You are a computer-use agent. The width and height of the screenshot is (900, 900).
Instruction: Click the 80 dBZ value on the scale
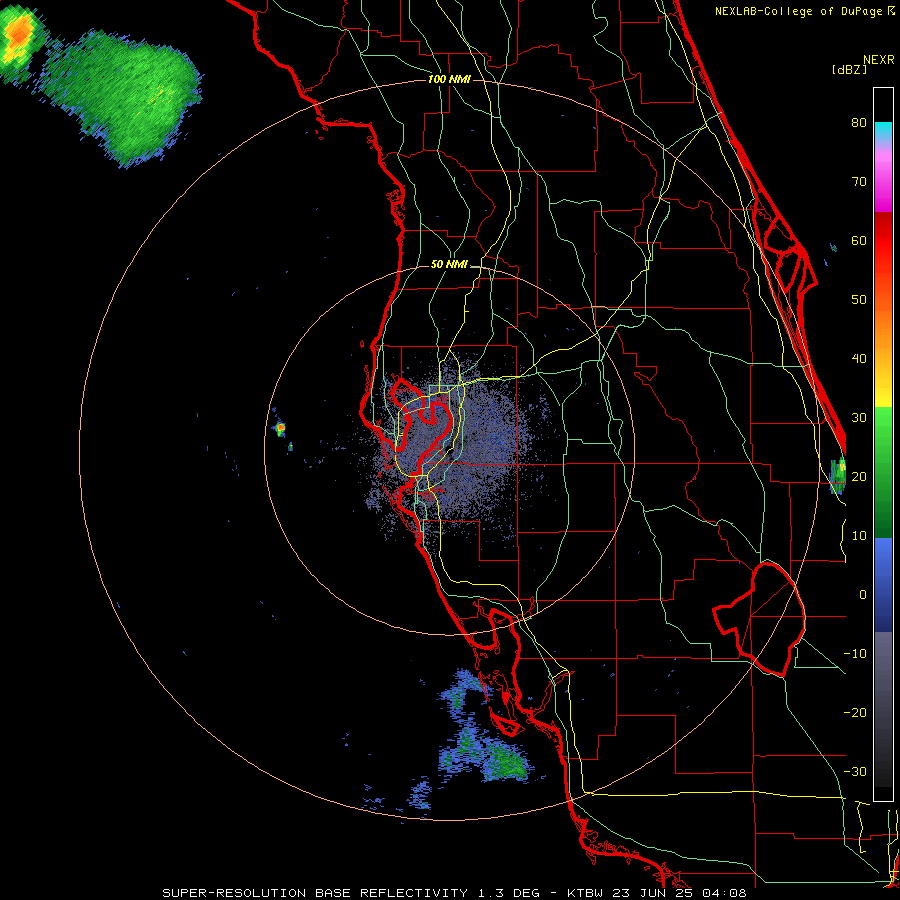859,122
